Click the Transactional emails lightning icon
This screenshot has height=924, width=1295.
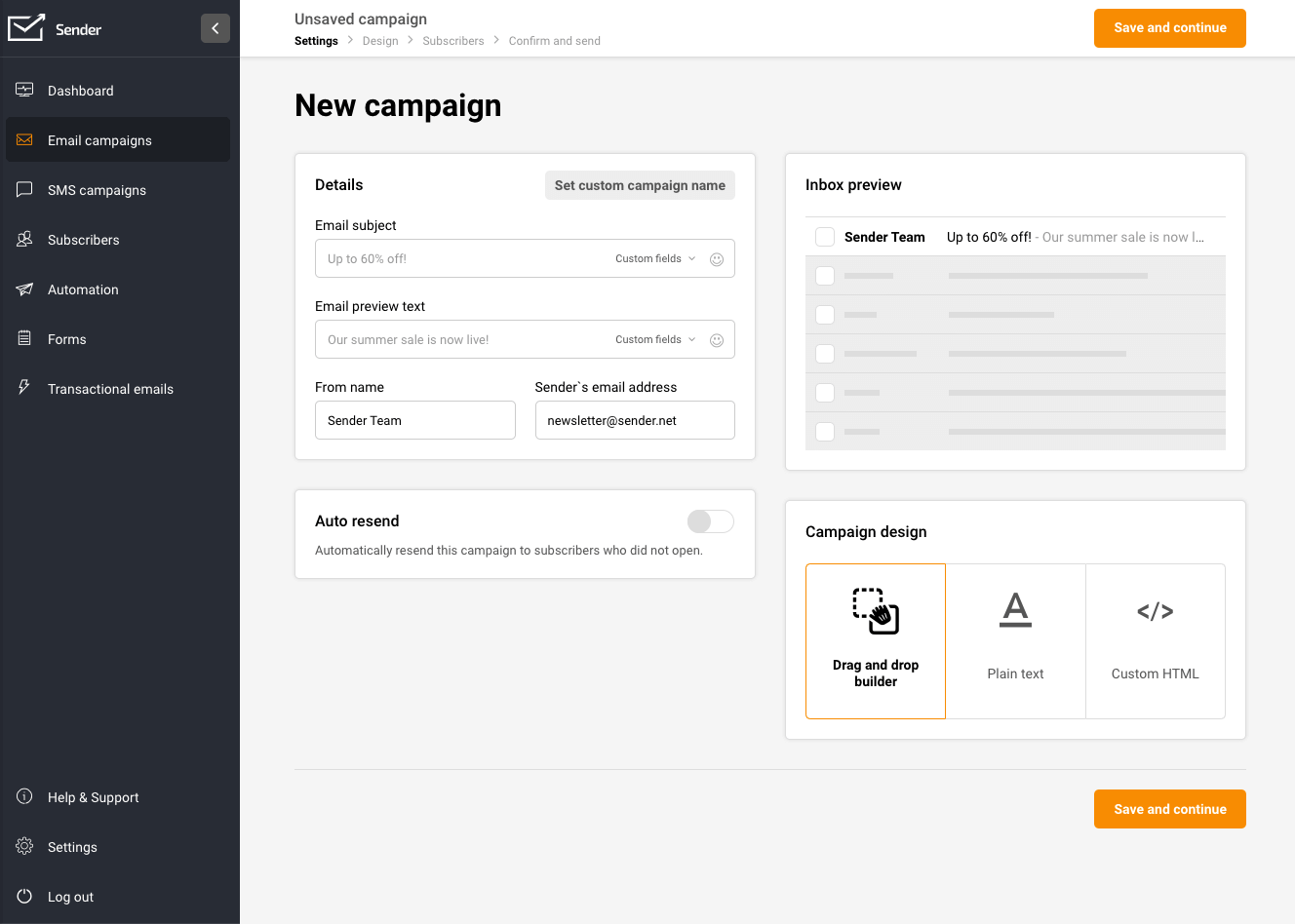24,388
